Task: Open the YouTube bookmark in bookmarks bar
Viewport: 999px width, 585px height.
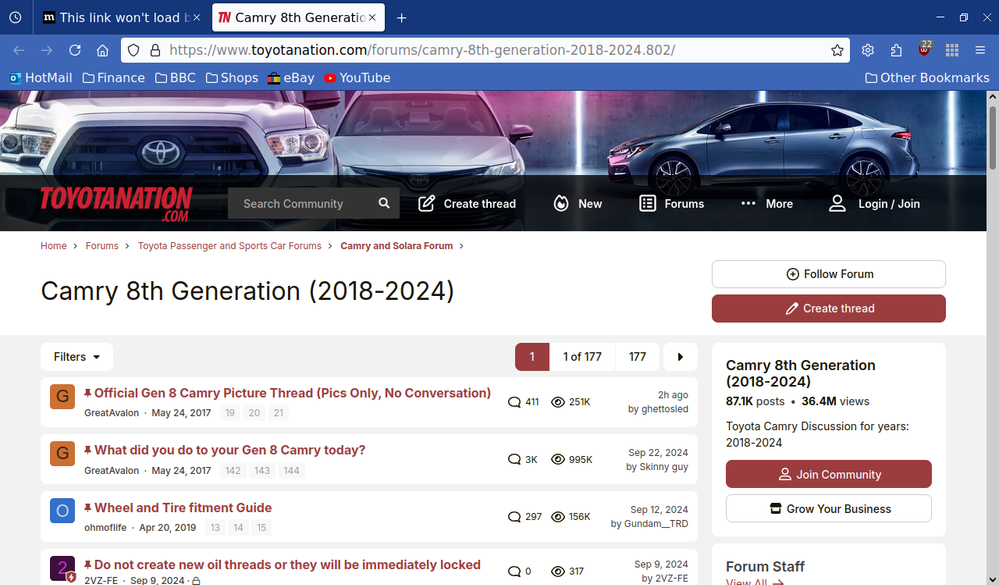Action: [x=357, y=77]
